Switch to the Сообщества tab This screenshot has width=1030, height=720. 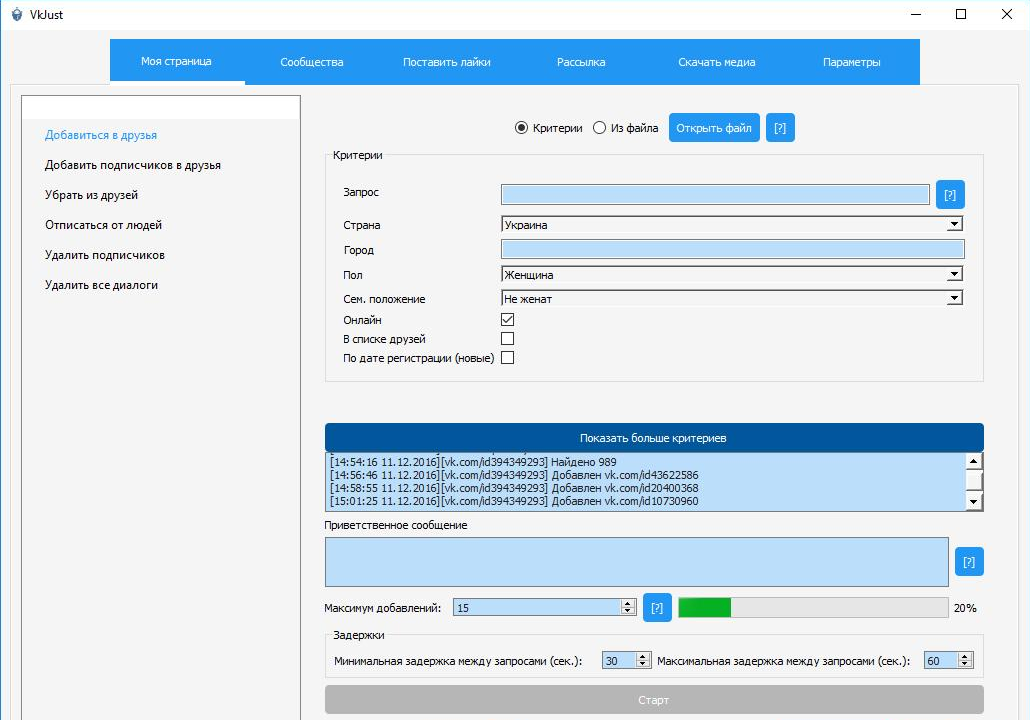point(312,62)
